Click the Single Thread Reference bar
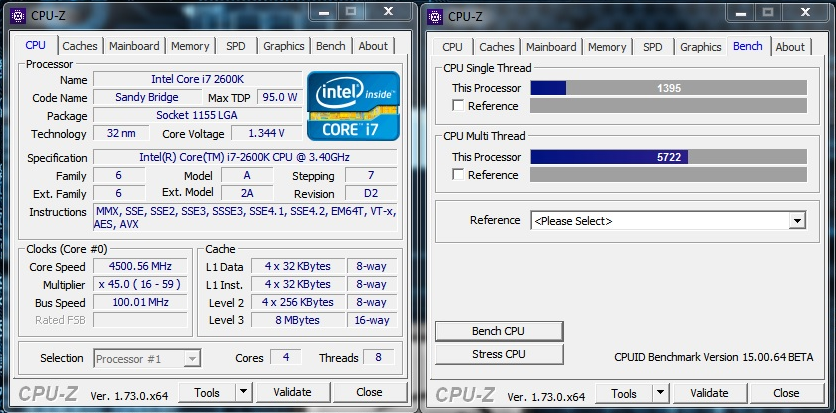This screenshot has height=413, width=836. click(668, 106)
